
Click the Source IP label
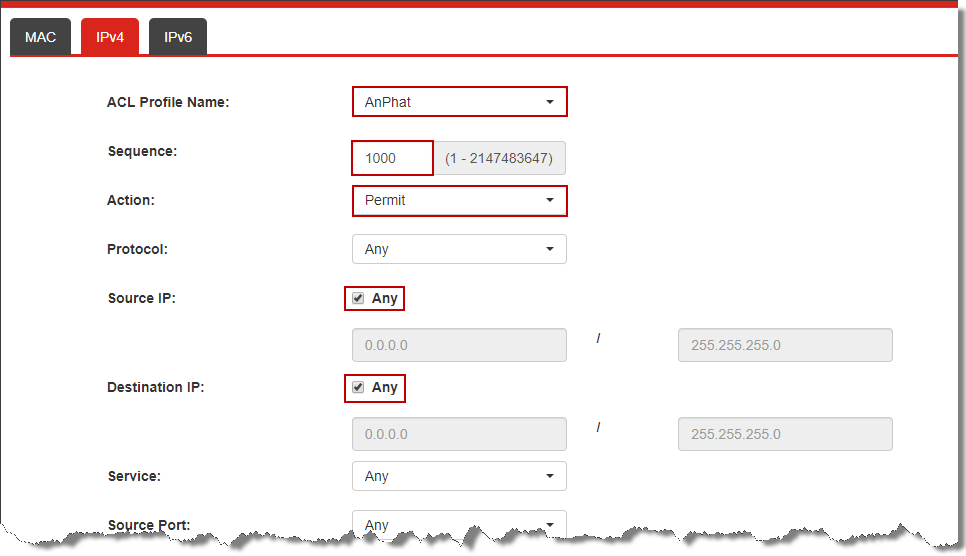pos(142,298)
